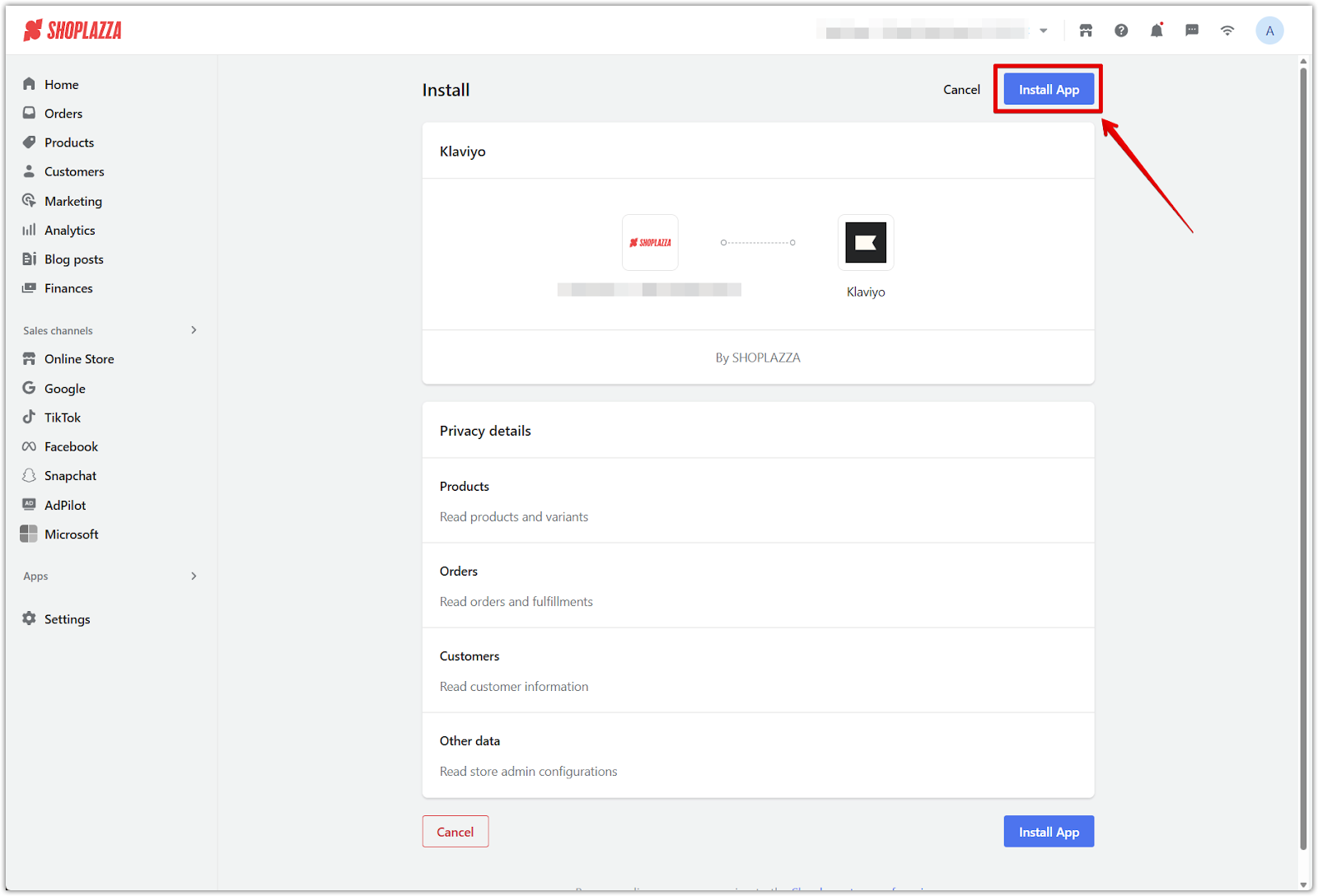1318x896 pixels.
Task: Open account avatar A
Action: pyautogui.click(x=1269, y=30)
